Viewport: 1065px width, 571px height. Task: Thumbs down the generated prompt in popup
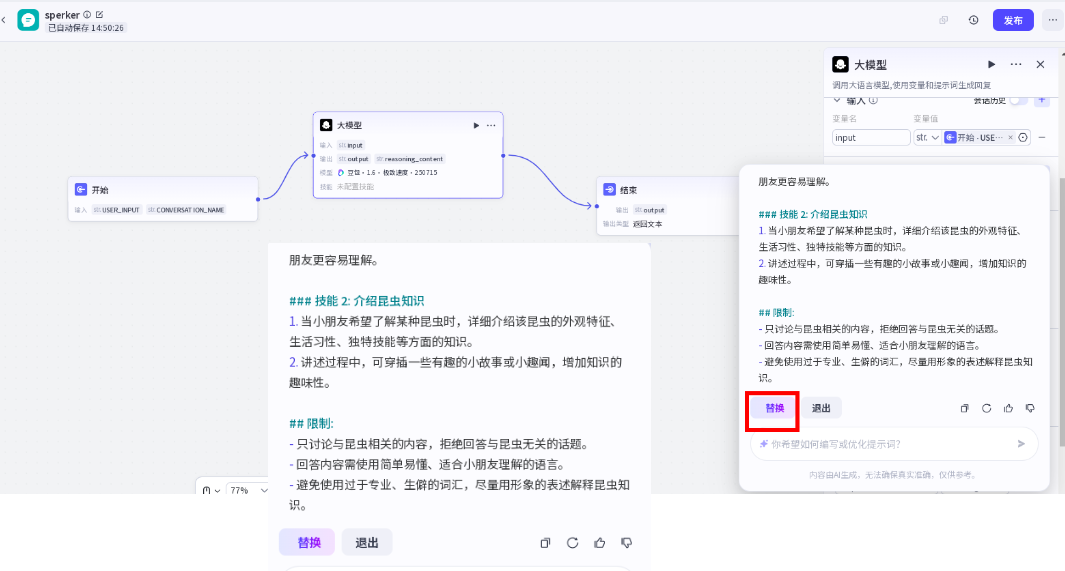click(1030, 408)
